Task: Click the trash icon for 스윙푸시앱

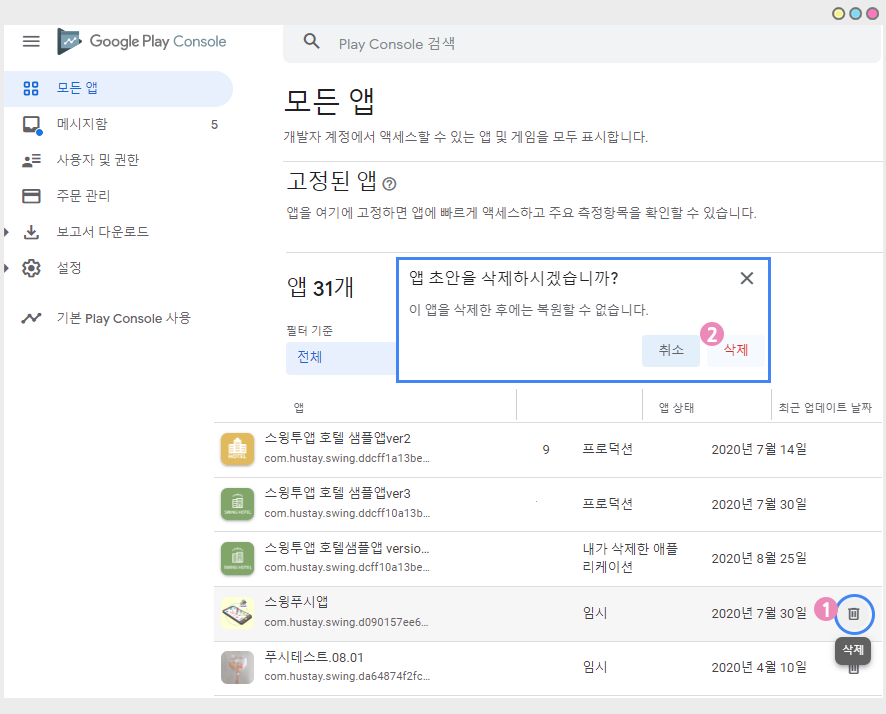Action: click(x=853, y=613)
